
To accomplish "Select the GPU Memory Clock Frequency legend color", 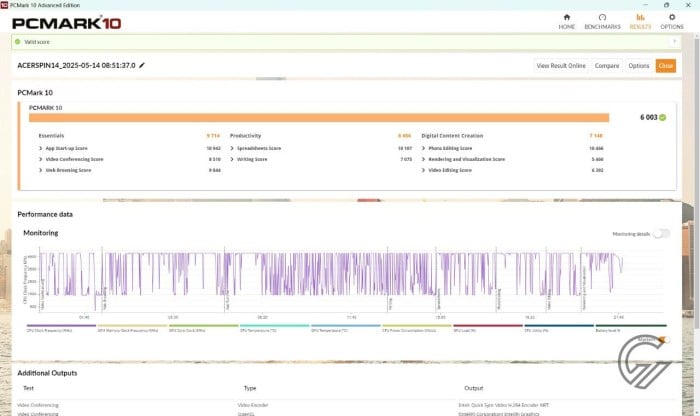I will coord(132,326).
